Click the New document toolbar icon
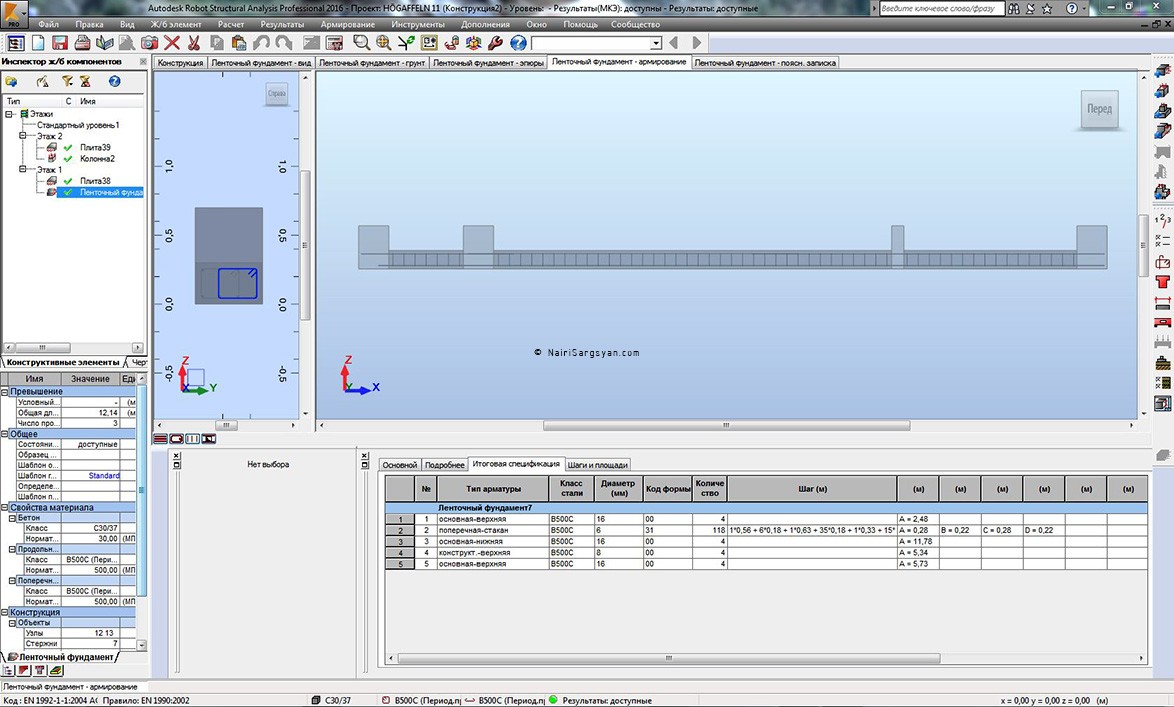Screen dimensions: 1174x707 point(37,43)
